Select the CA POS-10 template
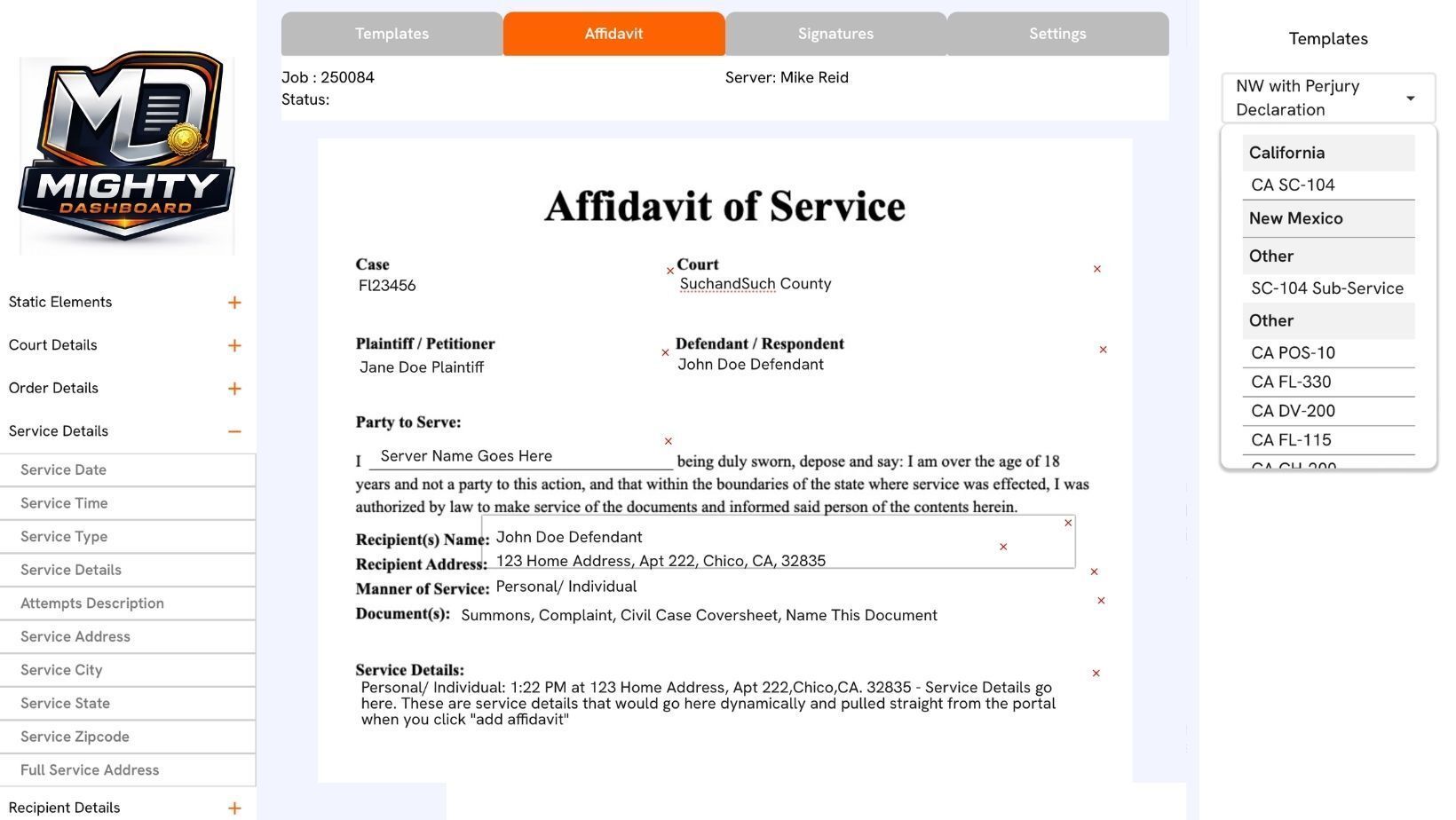Screen dimensions: 1456x820 pos(1328,353)
